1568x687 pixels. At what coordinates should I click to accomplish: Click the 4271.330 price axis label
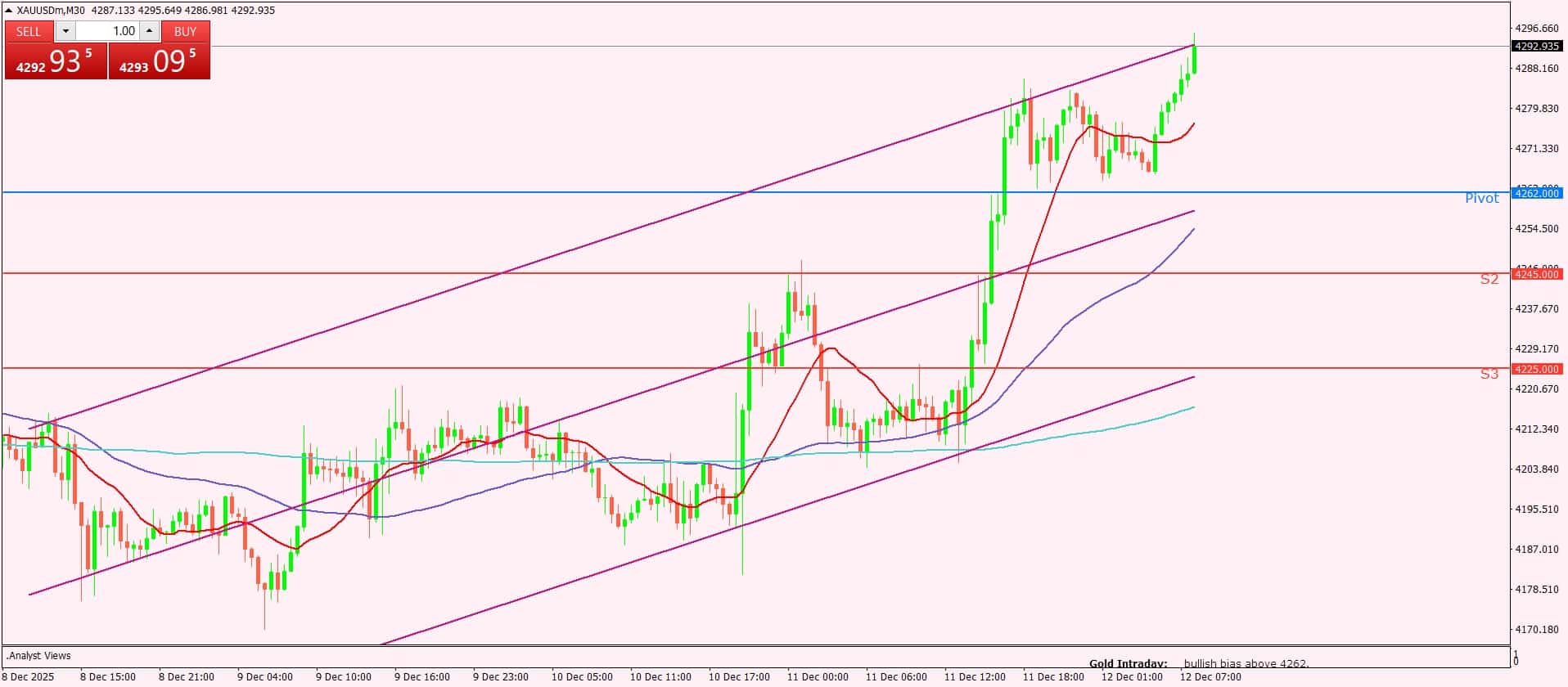(x=1538, y=148)
